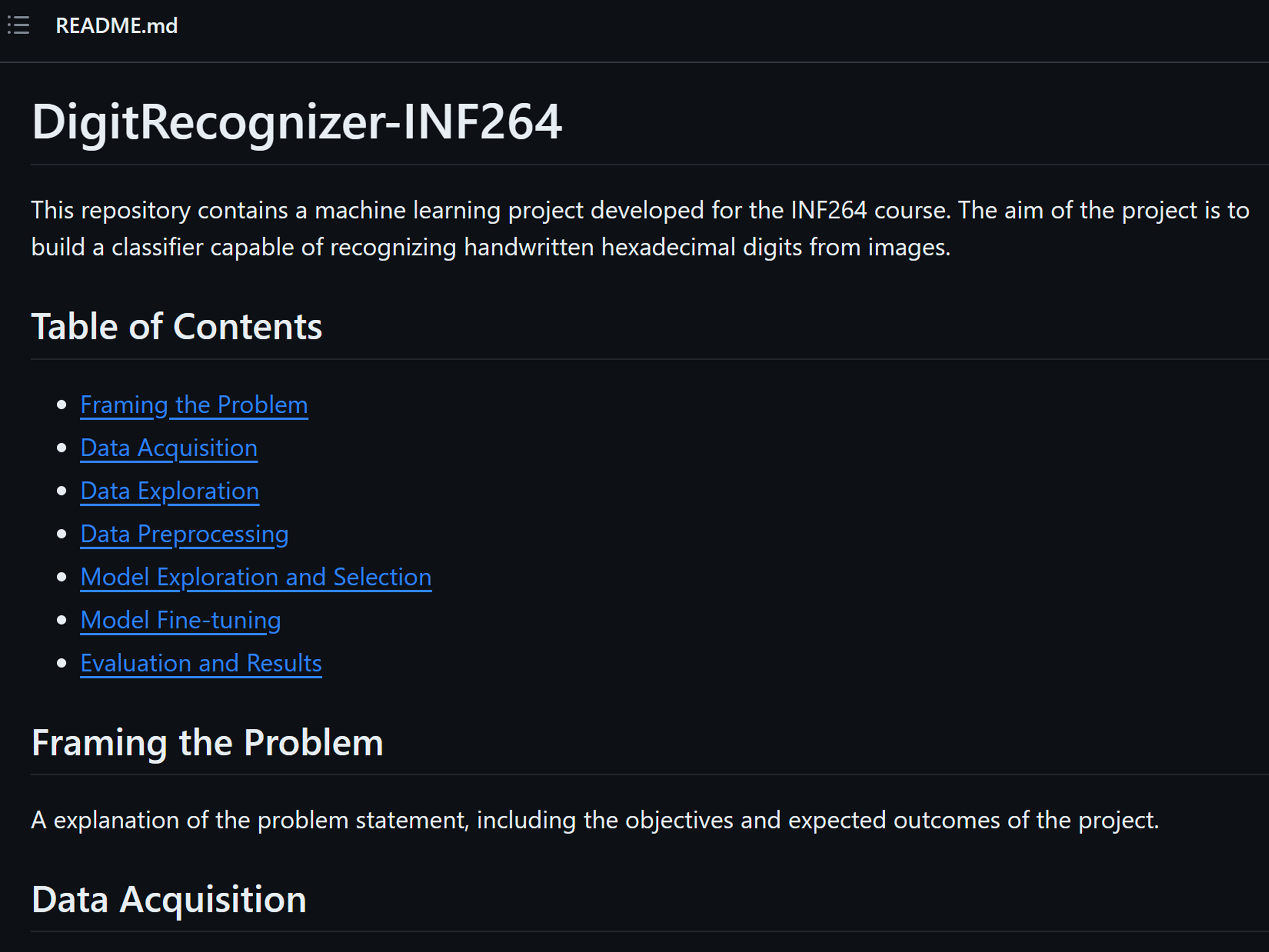Select the Table of Contents heading
Image resolution: width=1269 pixels, height=952 pixels.
click(x=176, y=326)
